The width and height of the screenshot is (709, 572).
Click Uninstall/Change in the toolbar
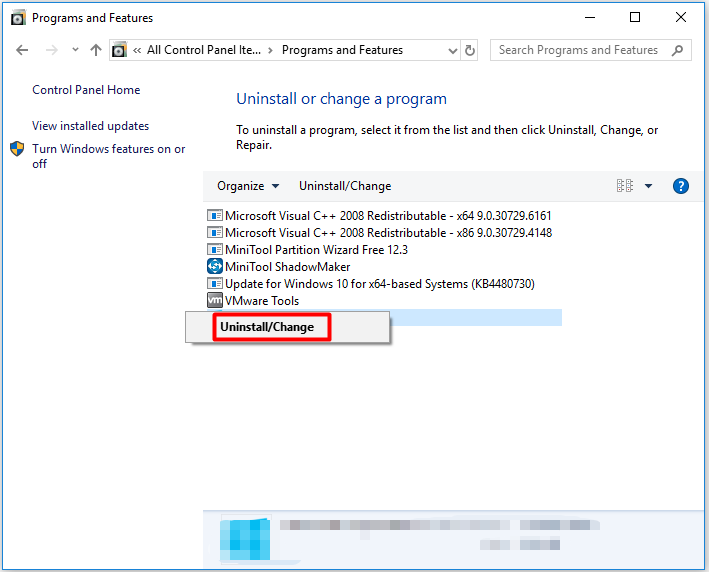click(x=345, y=186)
